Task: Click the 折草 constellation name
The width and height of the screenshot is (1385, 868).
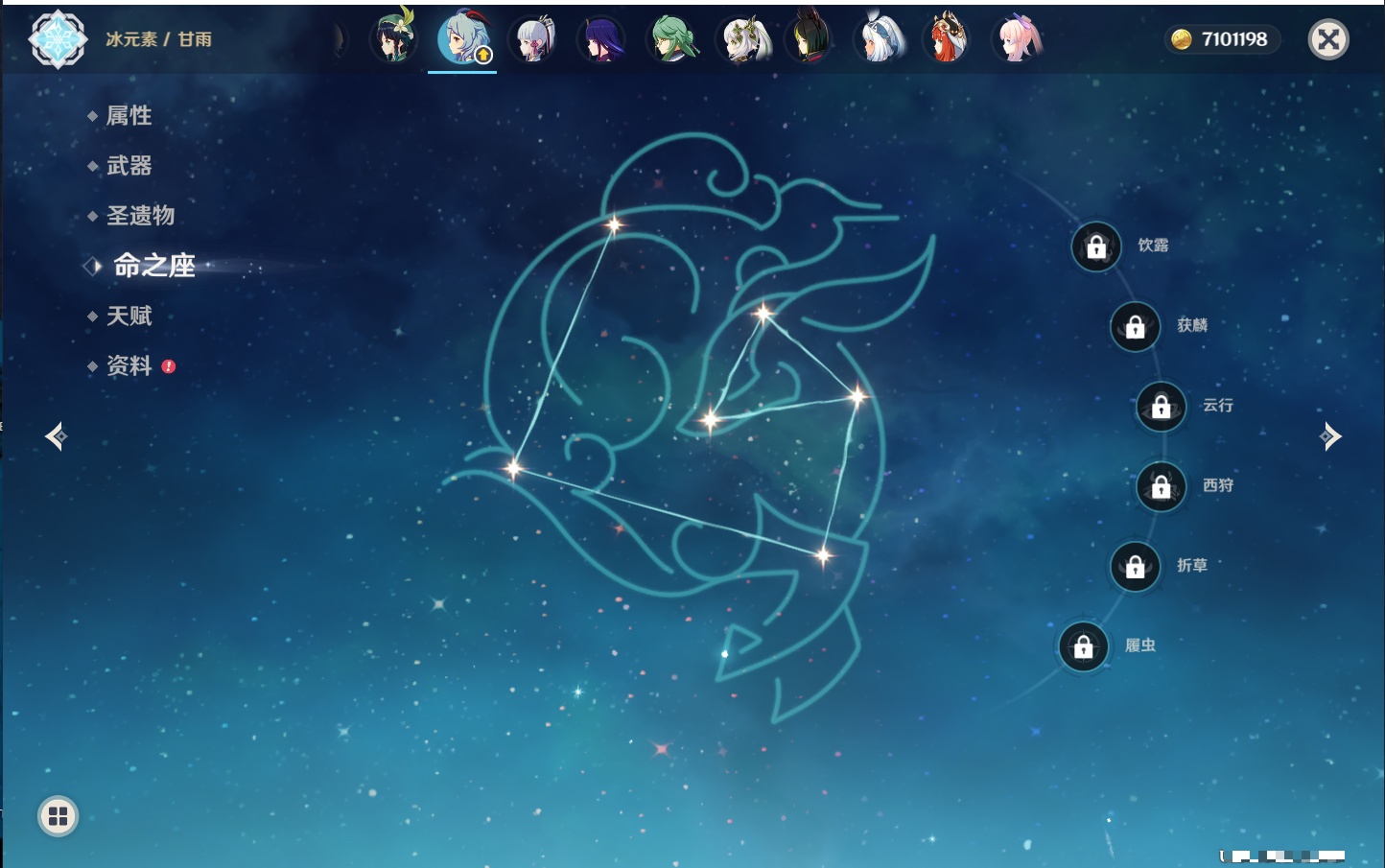Action: (1192, 566)
